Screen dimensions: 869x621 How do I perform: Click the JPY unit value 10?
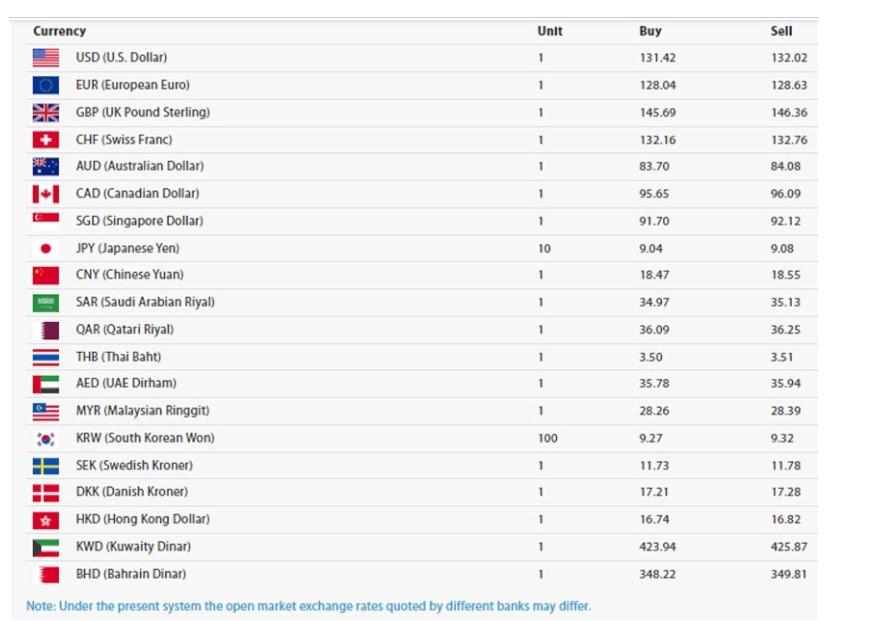[x=544, y=248]
